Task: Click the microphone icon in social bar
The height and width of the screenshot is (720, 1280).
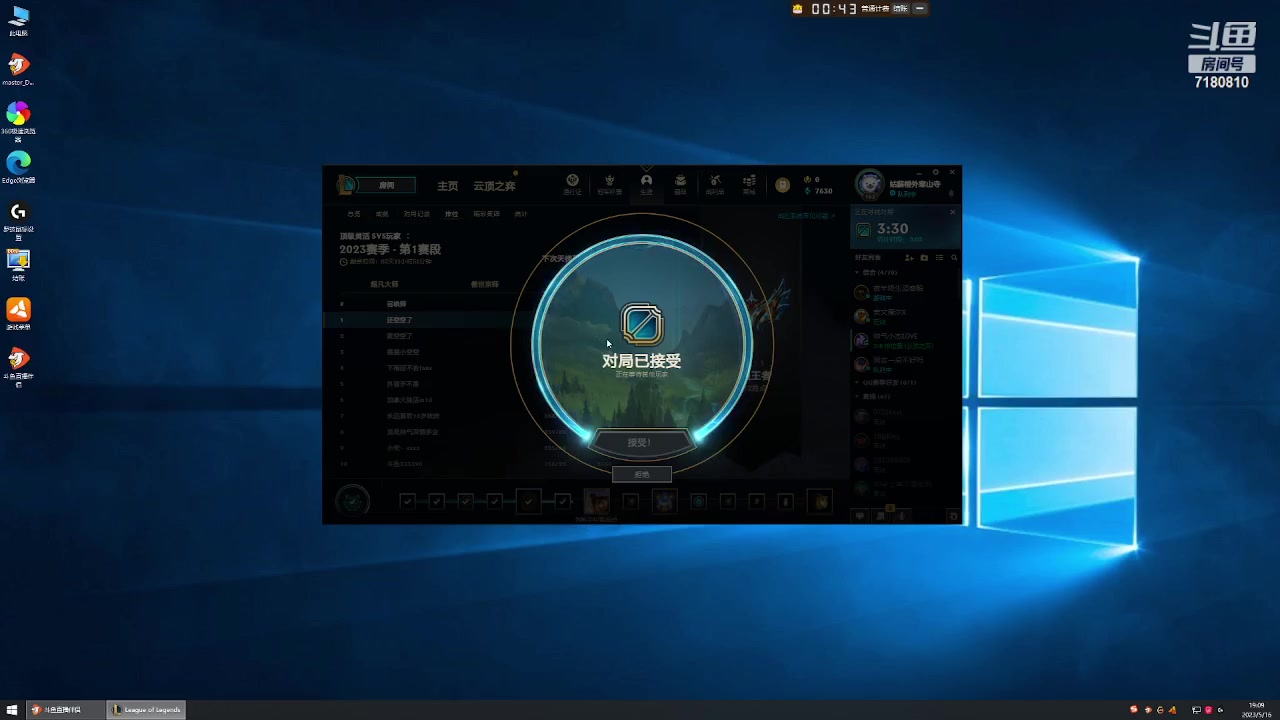Action: point(901,515)
